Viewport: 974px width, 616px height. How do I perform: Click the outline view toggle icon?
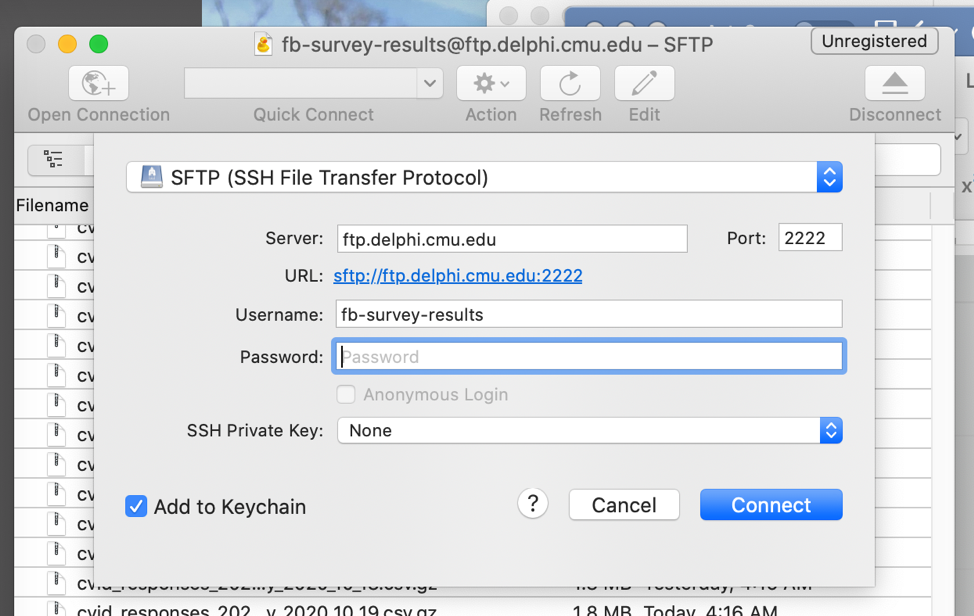point(54,160)
